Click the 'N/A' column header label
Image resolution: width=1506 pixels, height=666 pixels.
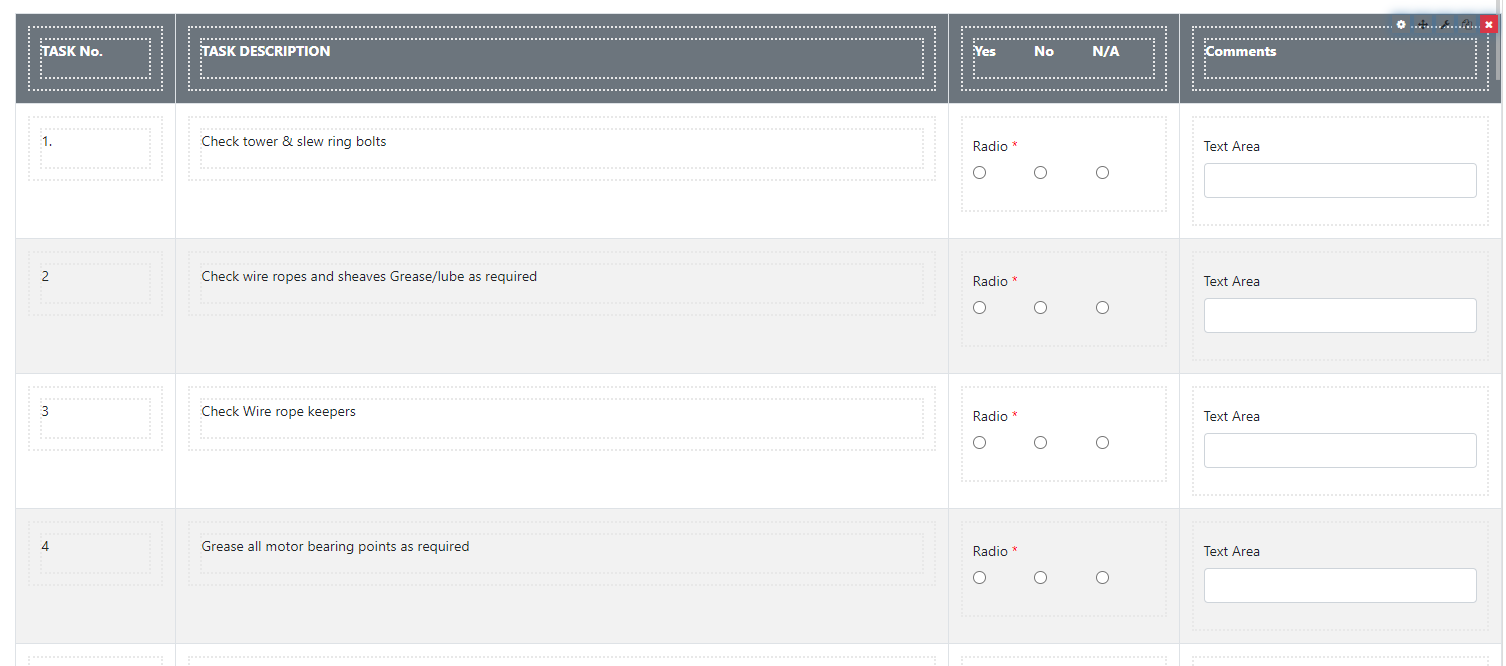[1106, 51]
